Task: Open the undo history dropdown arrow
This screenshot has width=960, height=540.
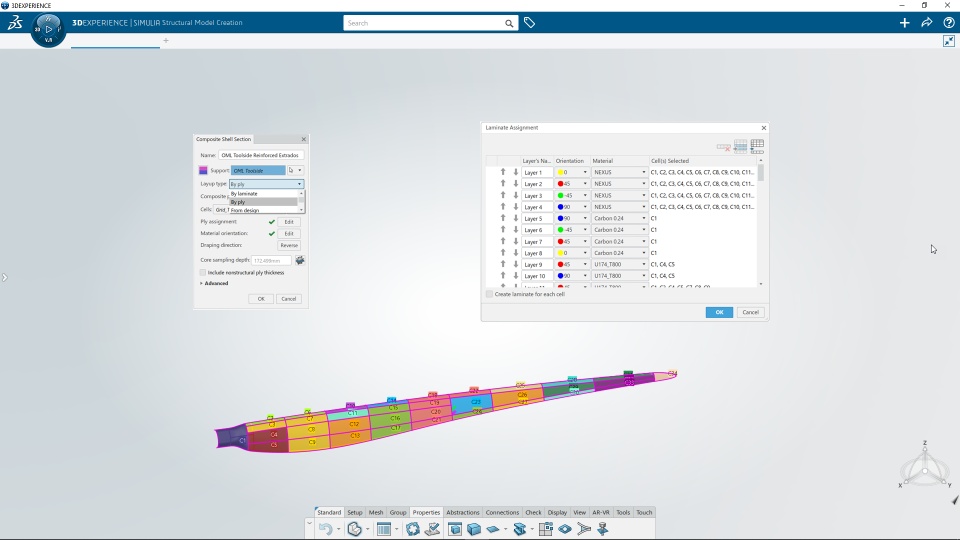Action: 339,530
